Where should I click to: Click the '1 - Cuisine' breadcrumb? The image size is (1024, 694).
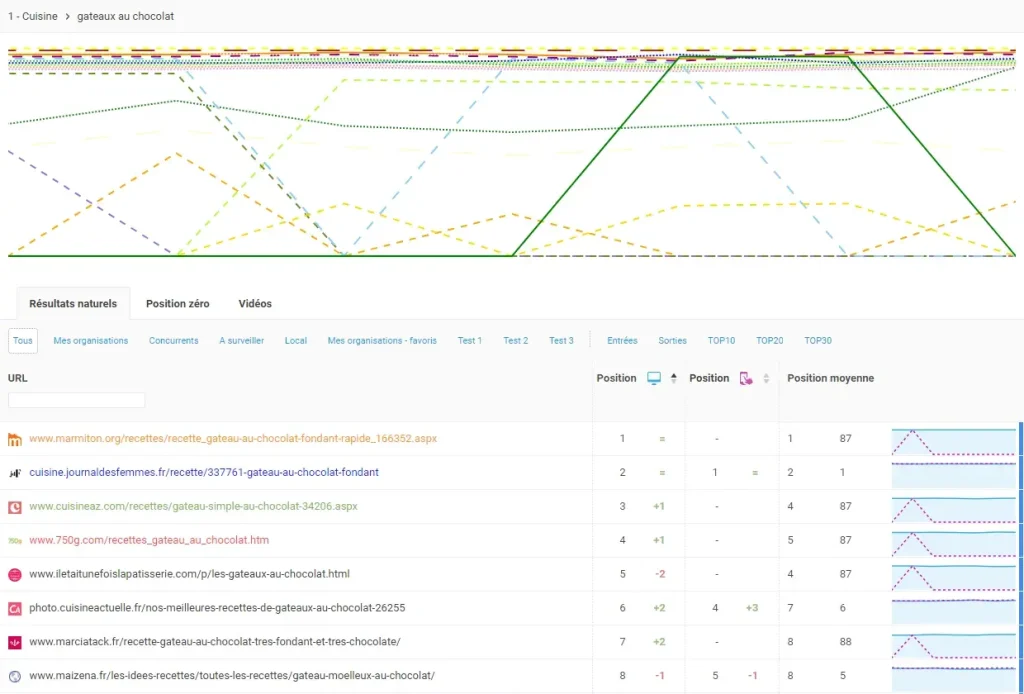pos(33,16)
